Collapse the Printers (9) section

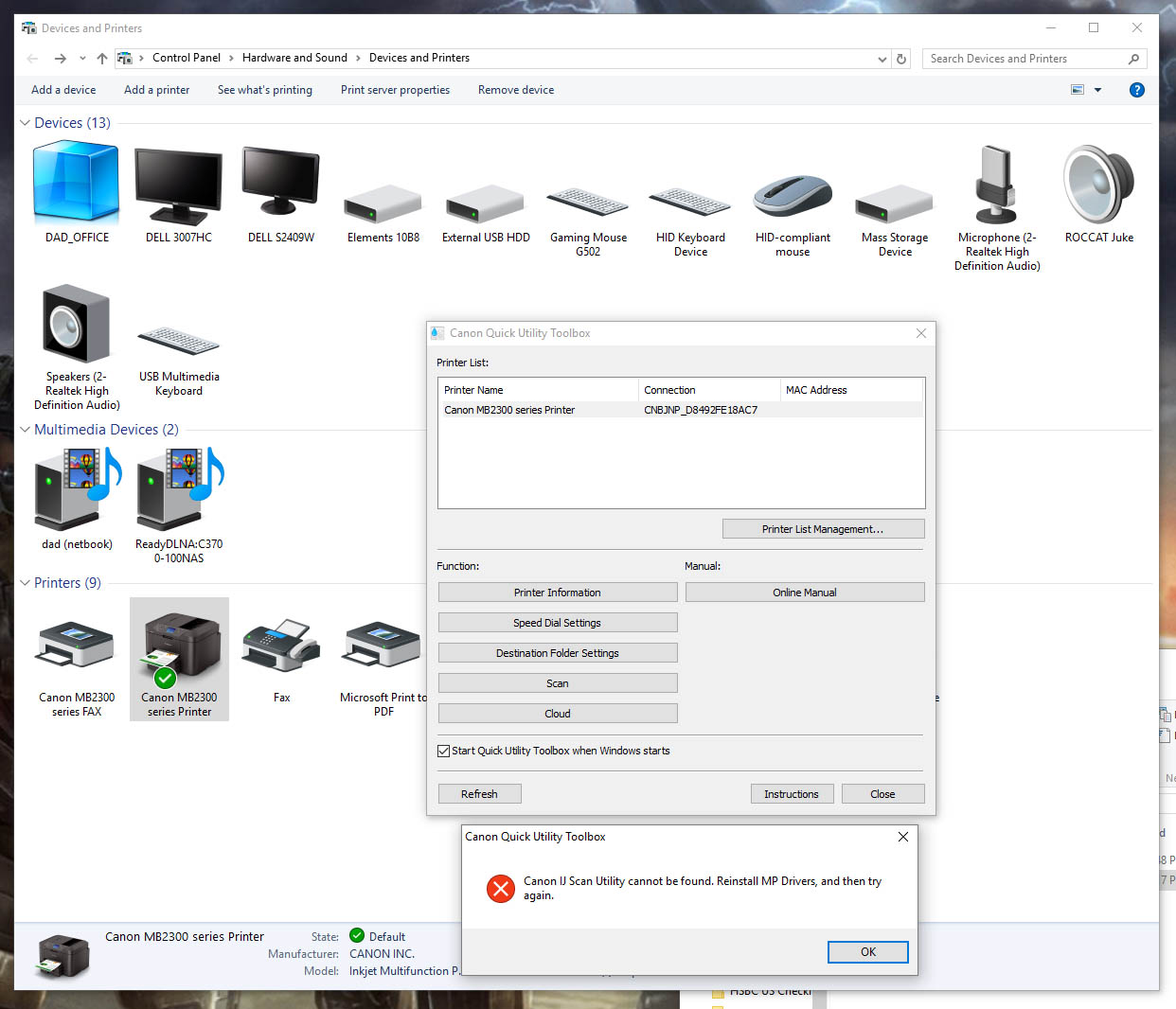pos(24,583)
